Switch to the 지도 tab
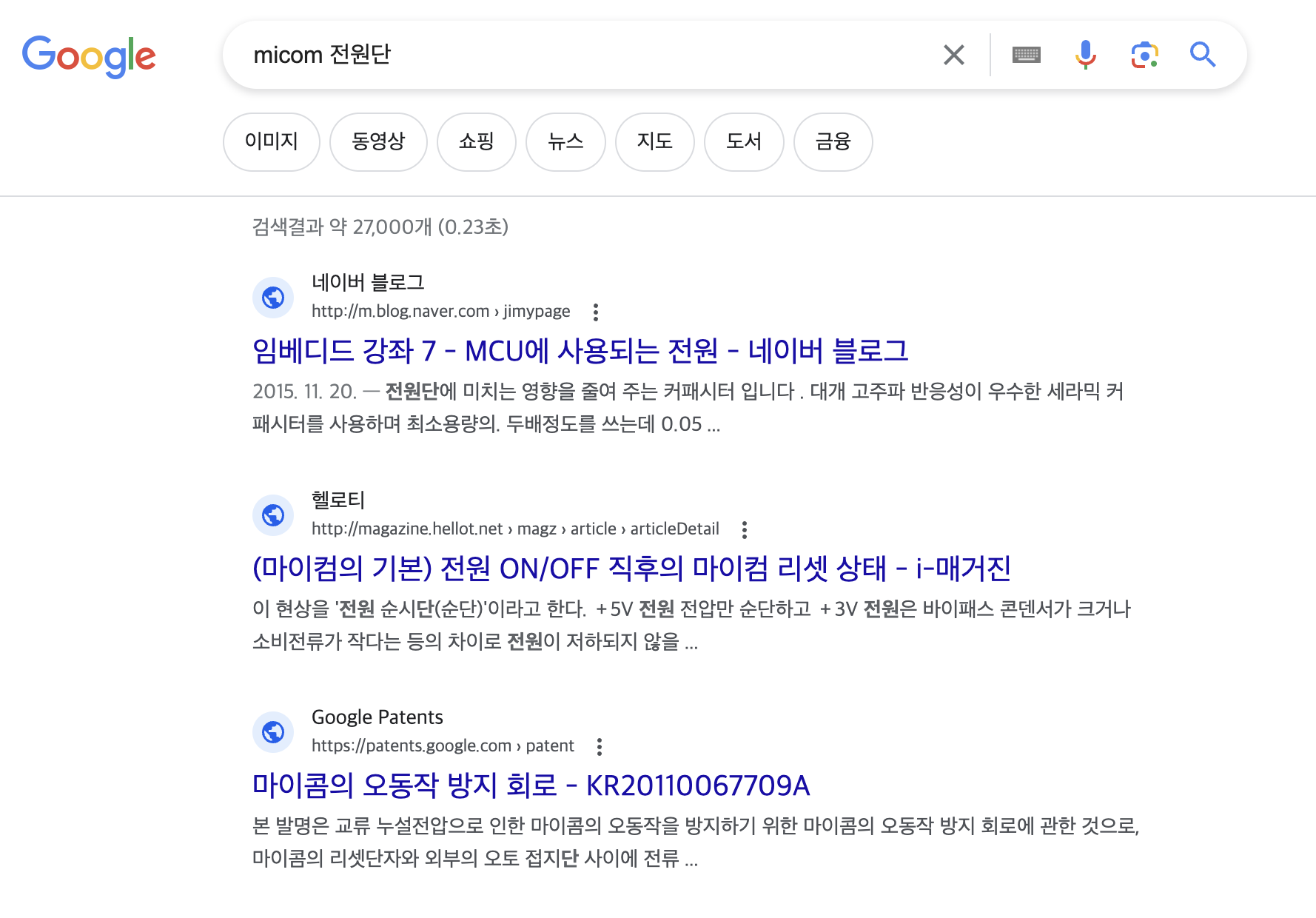Image resolution: width=1316 pixels, height=918 pixels. tap(655, 141)
